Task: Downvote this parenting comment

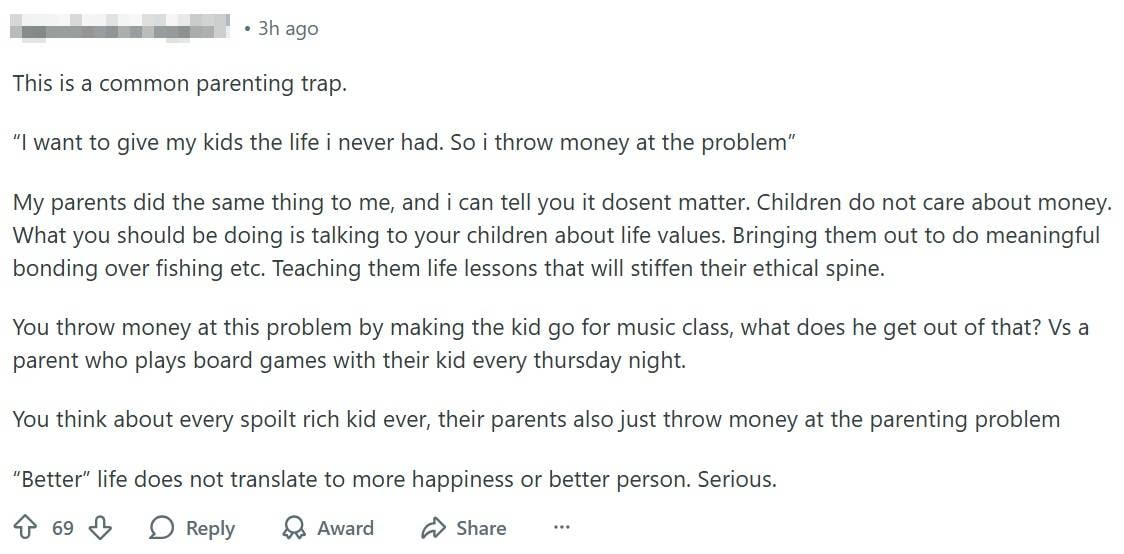Action: pyautogui.click(x=99, y=528)
